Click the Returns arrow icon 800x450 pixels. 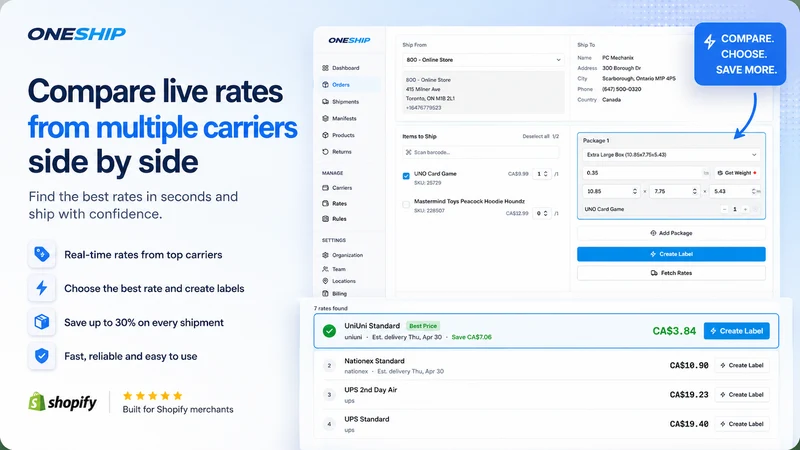pos(326,152)
